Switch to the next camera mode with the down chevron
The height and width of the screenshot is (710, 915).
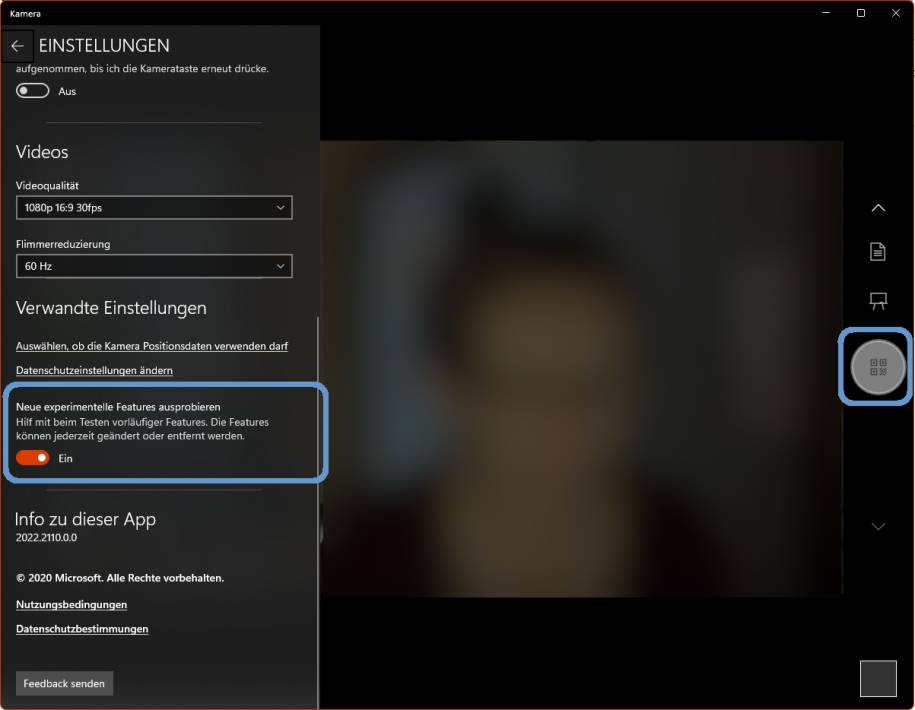point(878,526)
